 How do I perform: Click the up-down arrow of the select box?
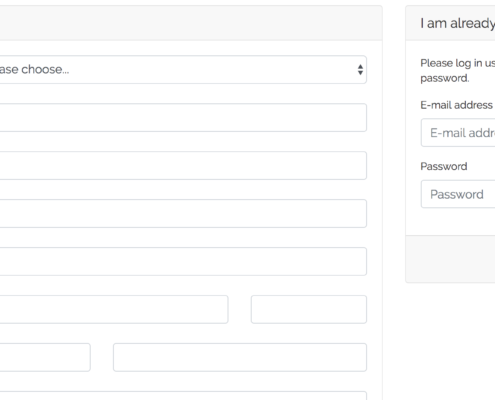click(360, 70)
